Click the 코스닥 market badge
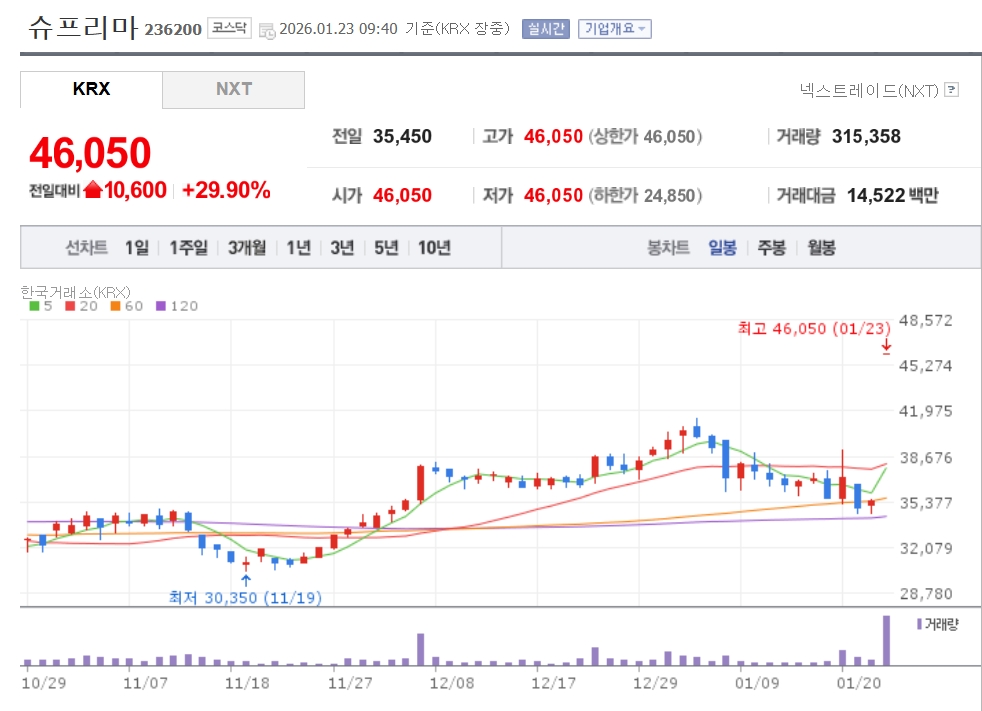Image resolution: width=982 pixels, height=711 pixels. 230,29
